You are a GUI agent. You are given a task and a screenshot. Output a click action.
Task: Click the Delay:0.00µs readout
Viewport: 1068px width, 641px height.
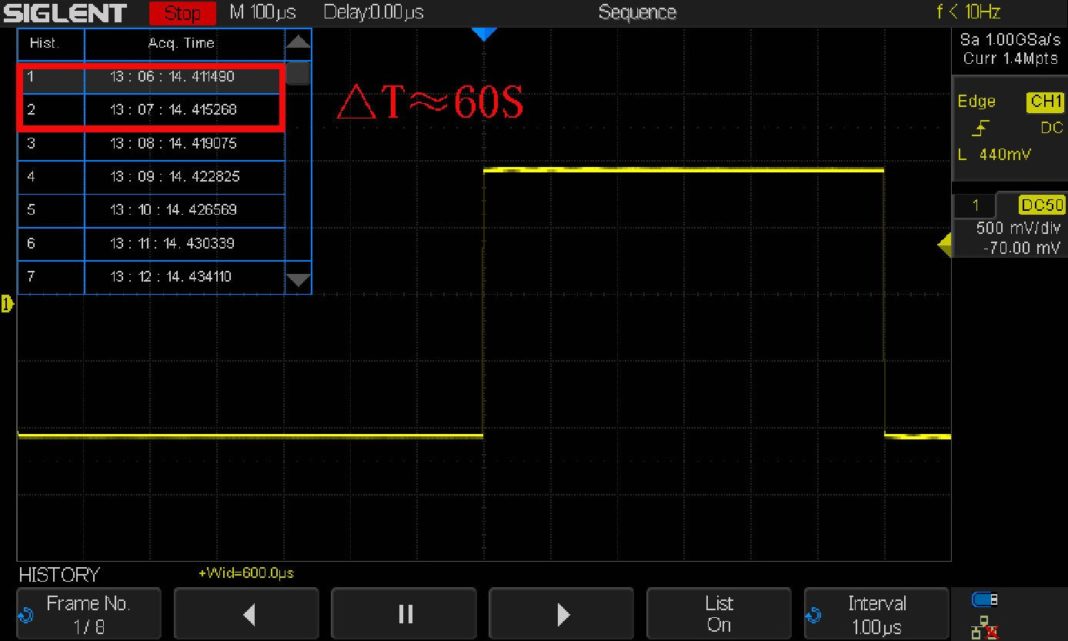(x=373, y=12)
